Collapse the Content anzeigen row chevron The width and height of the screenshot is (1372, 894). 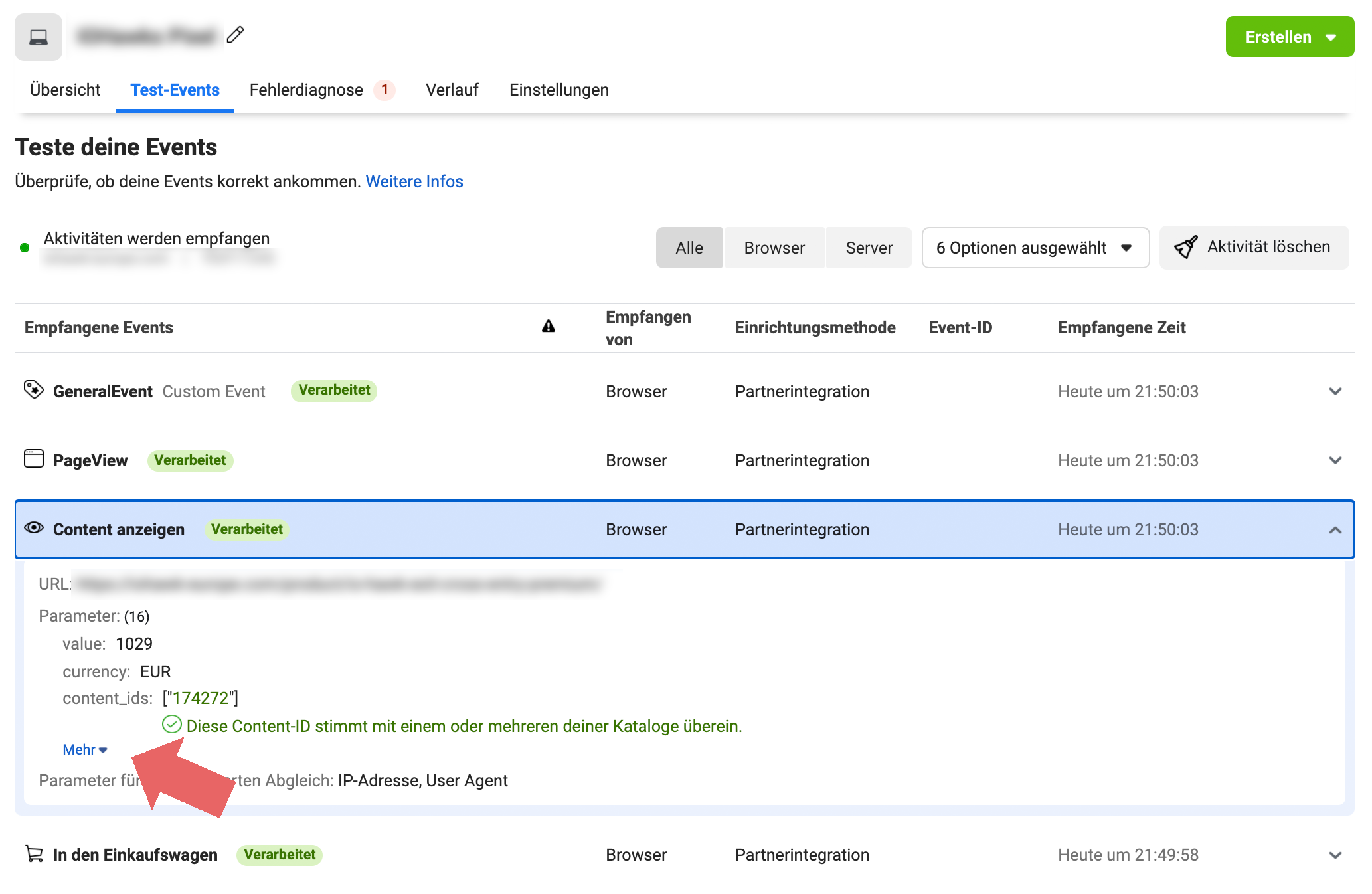click(x=1335, y=530)
